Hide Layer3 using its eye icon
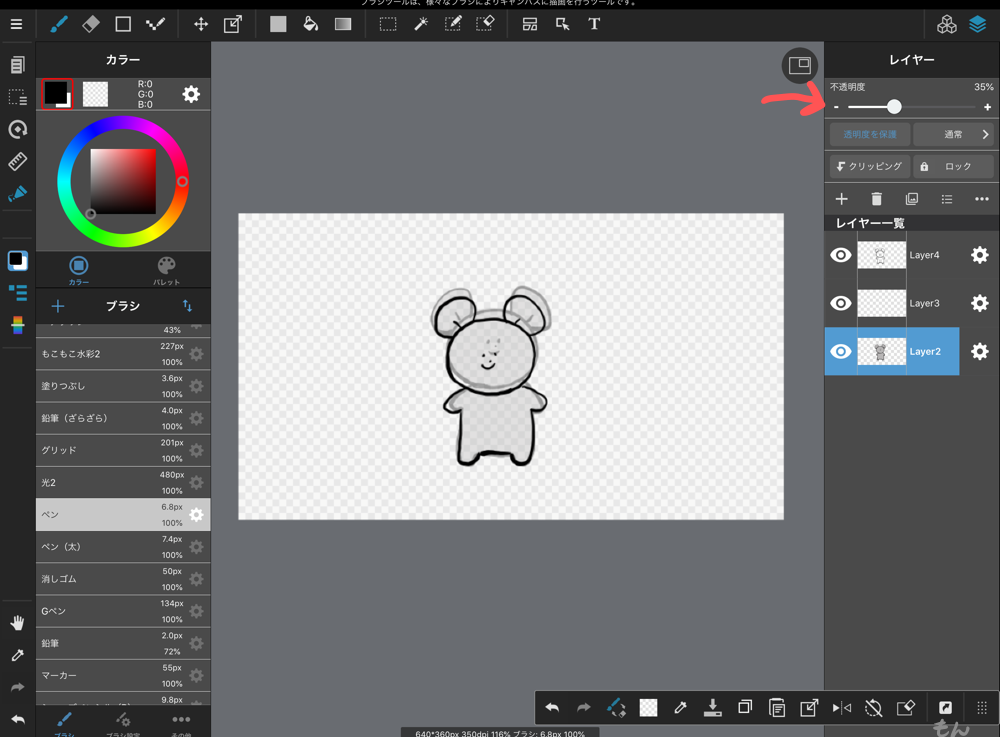 pyautogui.click(x=841, y=303)
